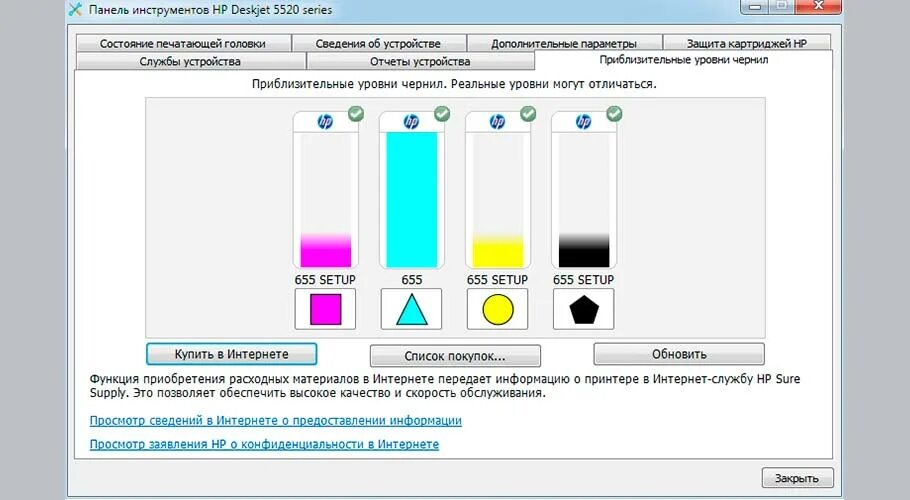Click the HP logo on the black cartridge
The image size is (910, 500).
(x=583, y=122)
